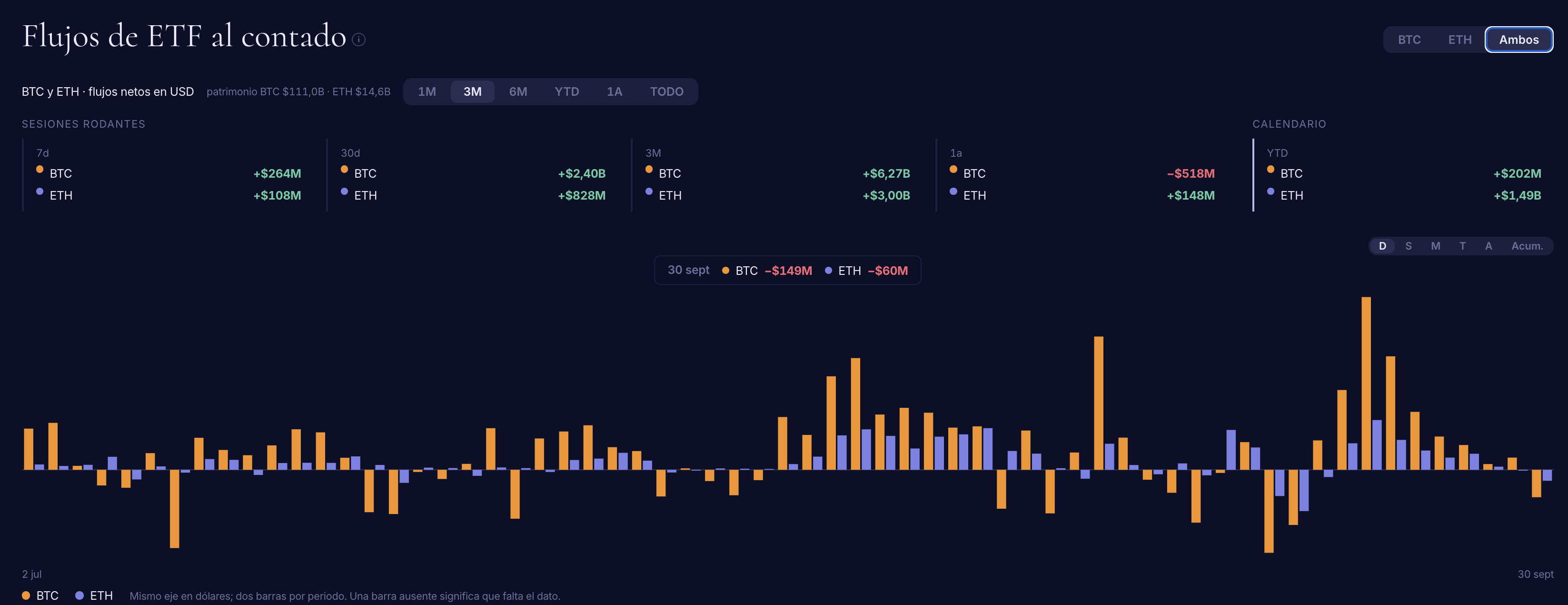Click the tallest orange BTC bar in chart
This screenshot has width=1568, height=605.
[x=1366, y=383]
